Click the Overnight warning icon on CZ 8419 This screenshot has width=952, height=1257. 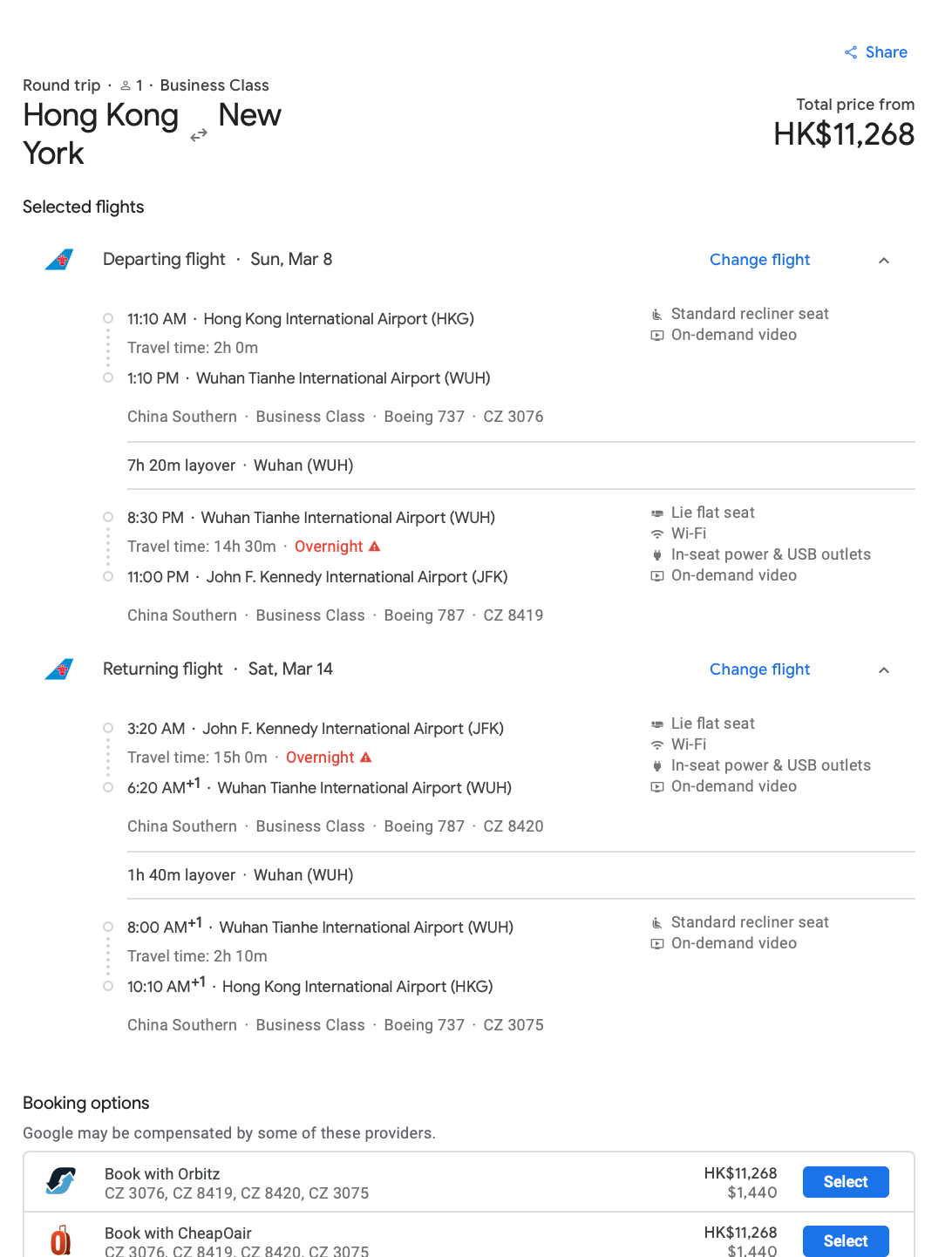(375, 547)
